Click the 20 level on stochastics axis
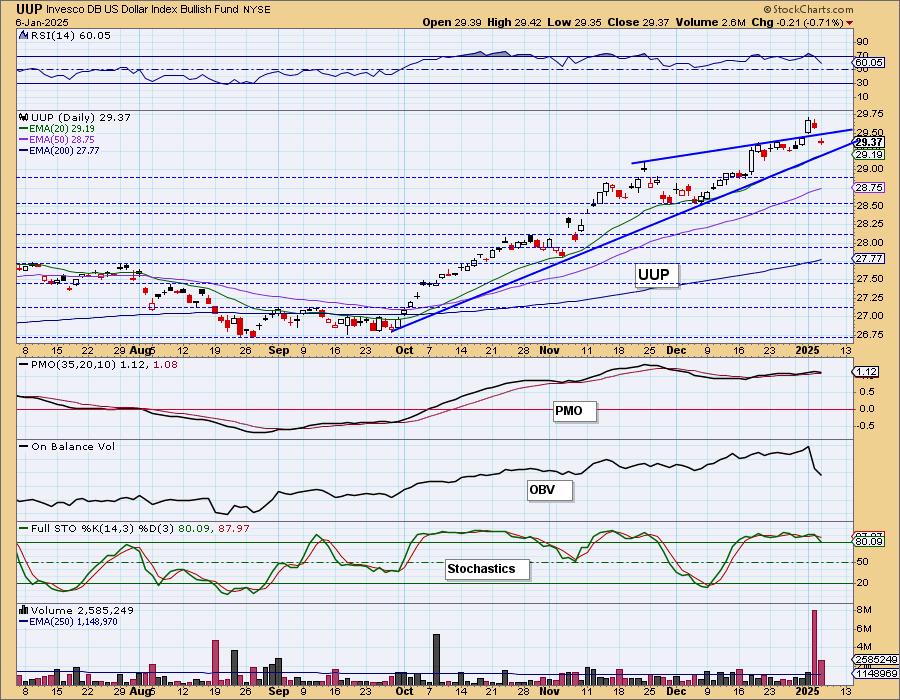The width and height of the screenshot is (900, 700). tap(862, 583)
